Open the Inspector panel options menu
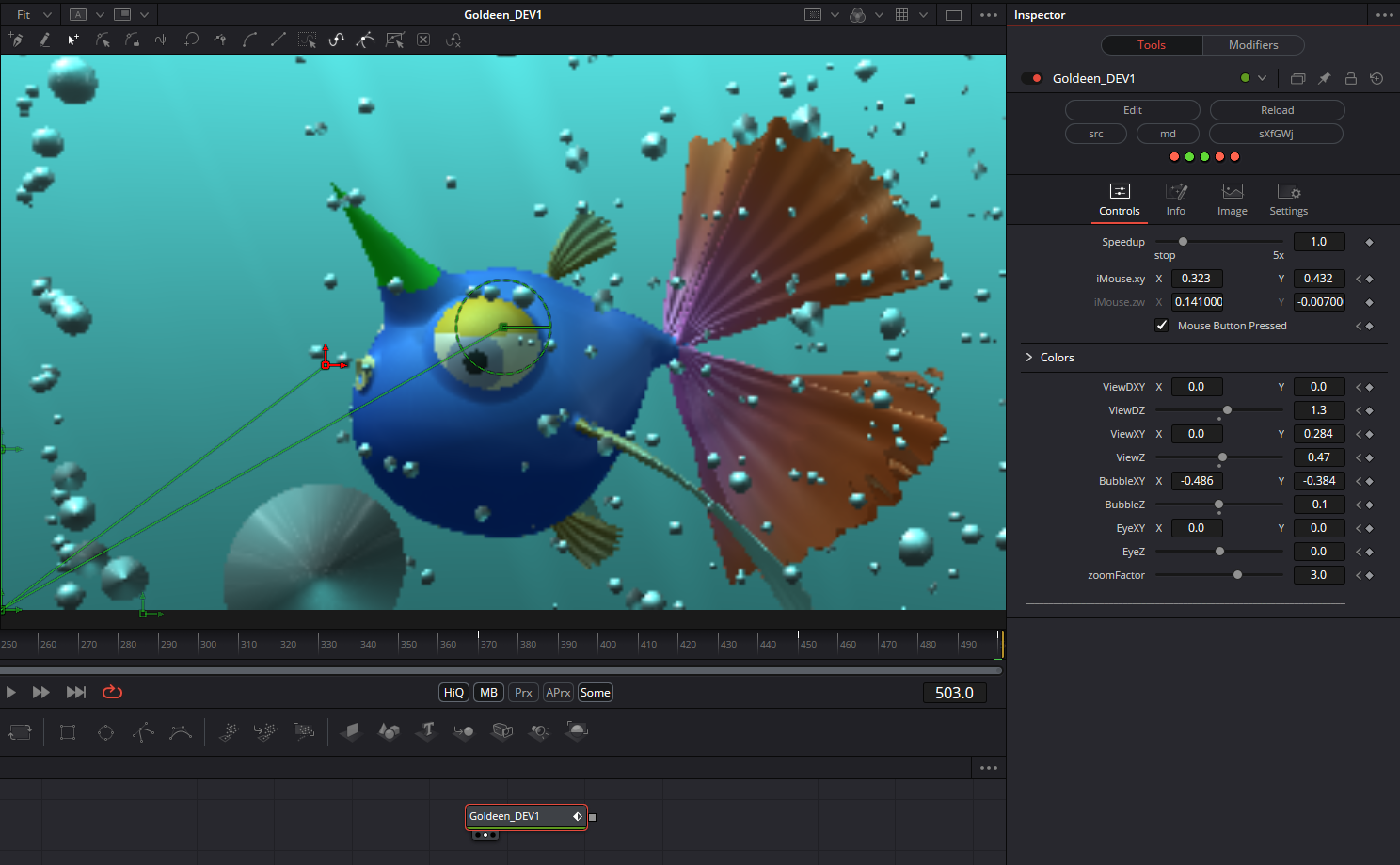Viewport: 1400px width, 865px height. (1385, 15)
